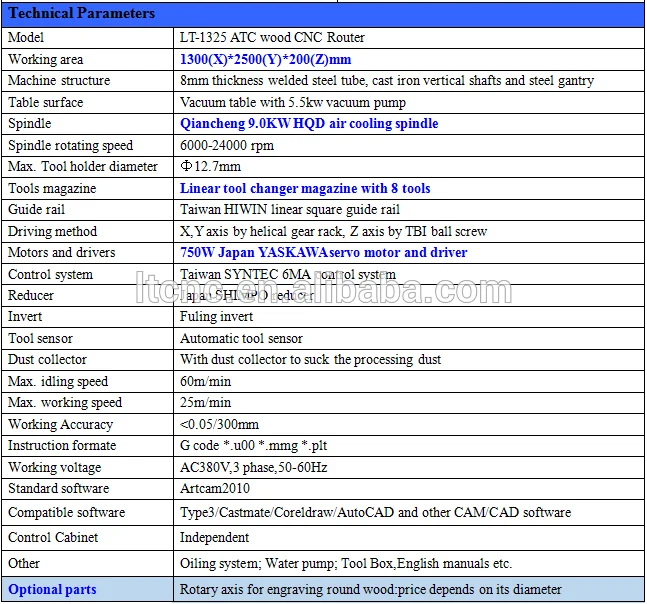Click the "Φ12.7mm" value

(x=210, y=166)
